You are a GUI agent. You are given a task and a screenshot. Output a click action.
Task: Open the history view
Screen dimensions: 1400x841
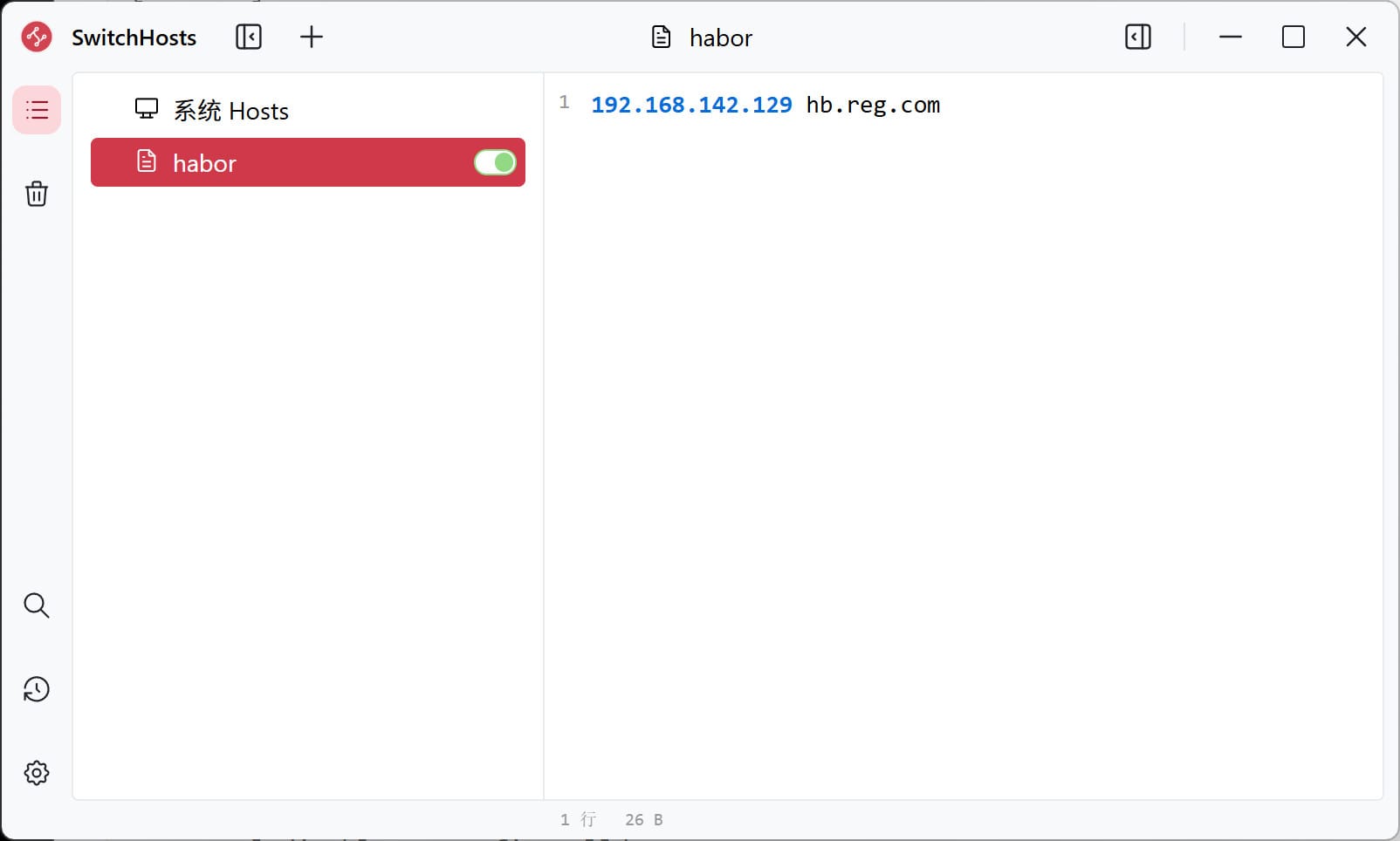tap(37, 689)
